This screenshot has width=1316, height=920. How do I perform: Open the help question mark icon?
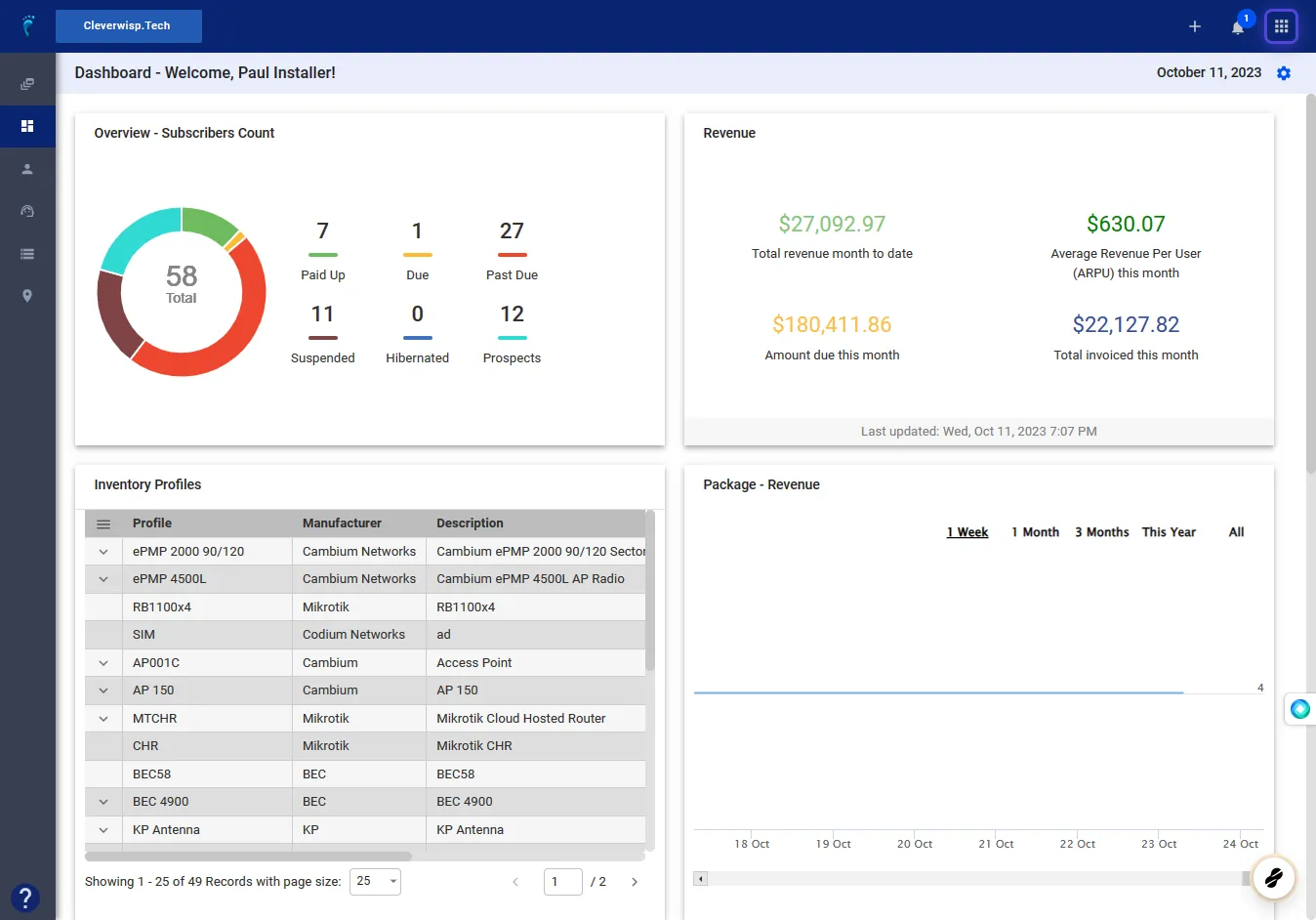[24, 898]
